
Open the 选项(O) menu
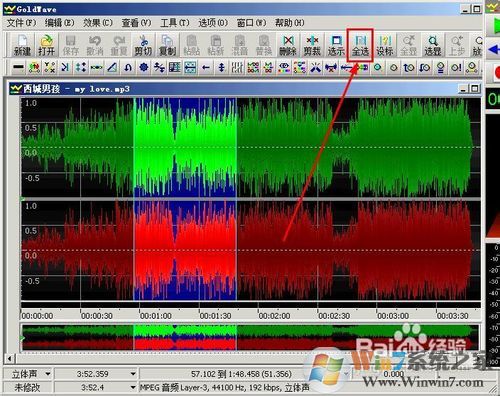[213, 23]
